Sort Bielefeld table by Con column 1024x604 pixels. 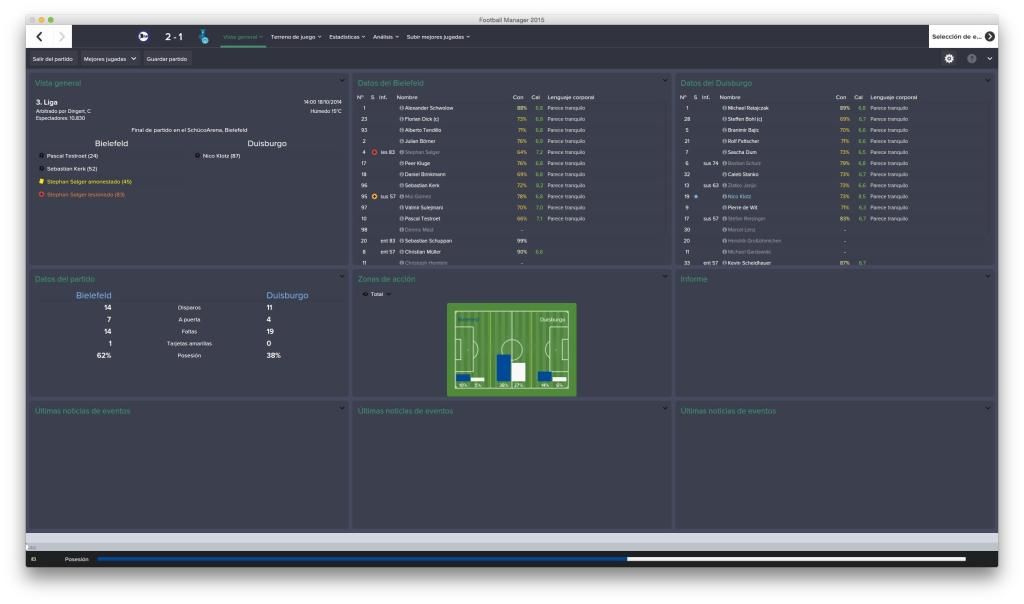coord(518,97)
